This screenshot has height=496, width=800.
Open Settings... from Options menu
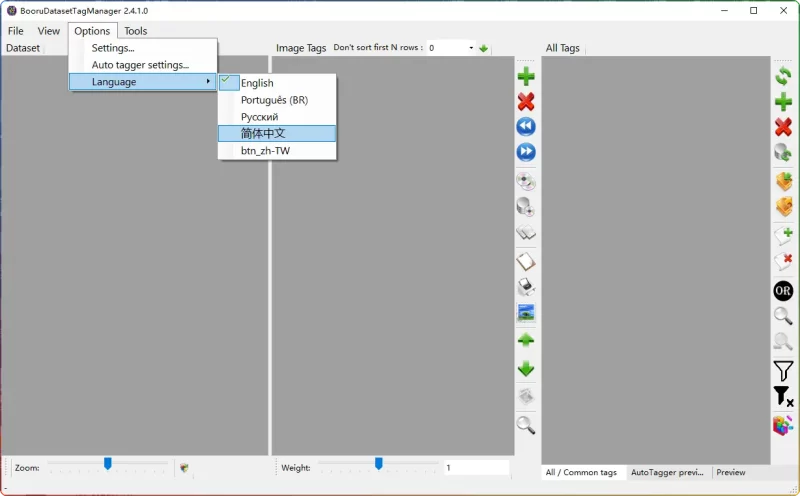click(x=143, y=48)
